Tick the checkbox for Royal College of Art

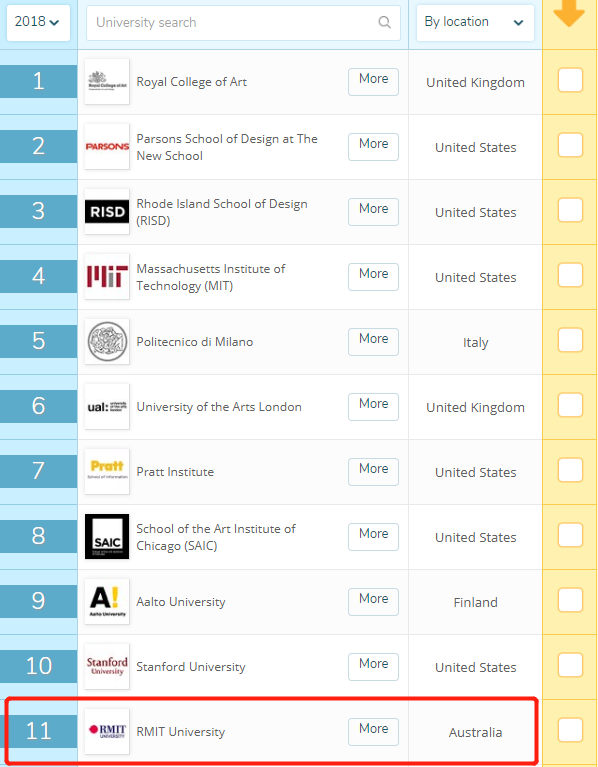pos(570,80)
